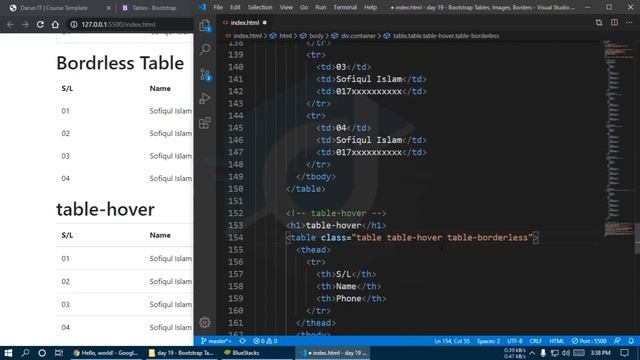Image resolution: width=640 pixels, height=360 pixels.
Task: Change indentation via Spaces: 2
Action: (488, 341)
